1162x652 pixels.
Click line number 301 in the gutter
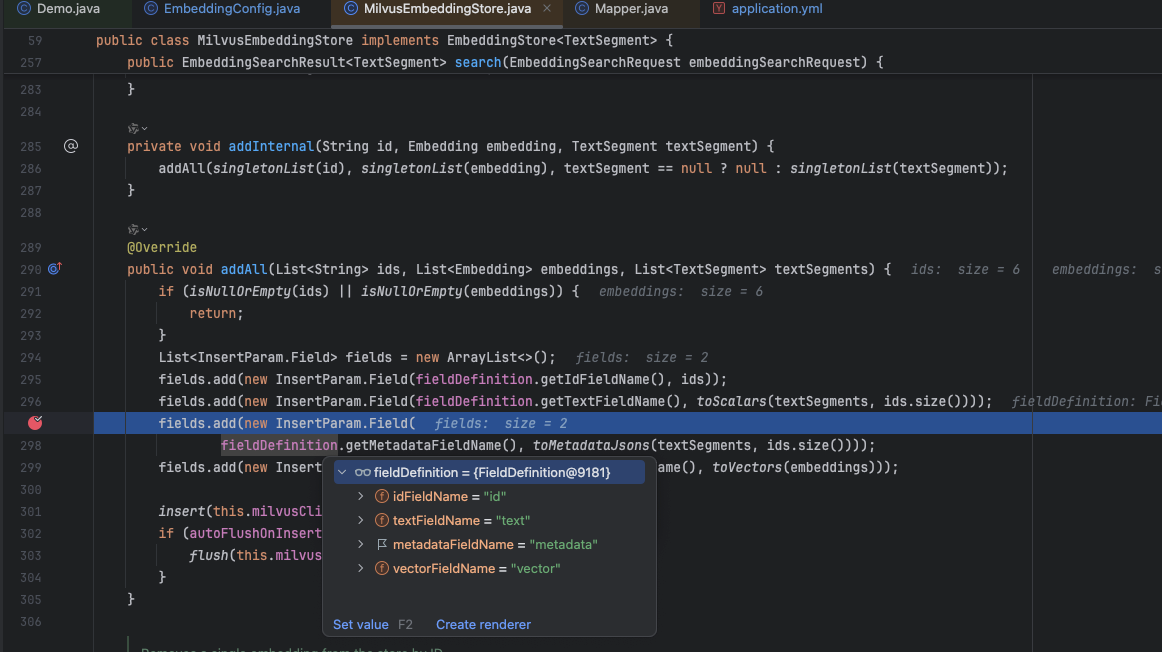(x=31, y=512)
